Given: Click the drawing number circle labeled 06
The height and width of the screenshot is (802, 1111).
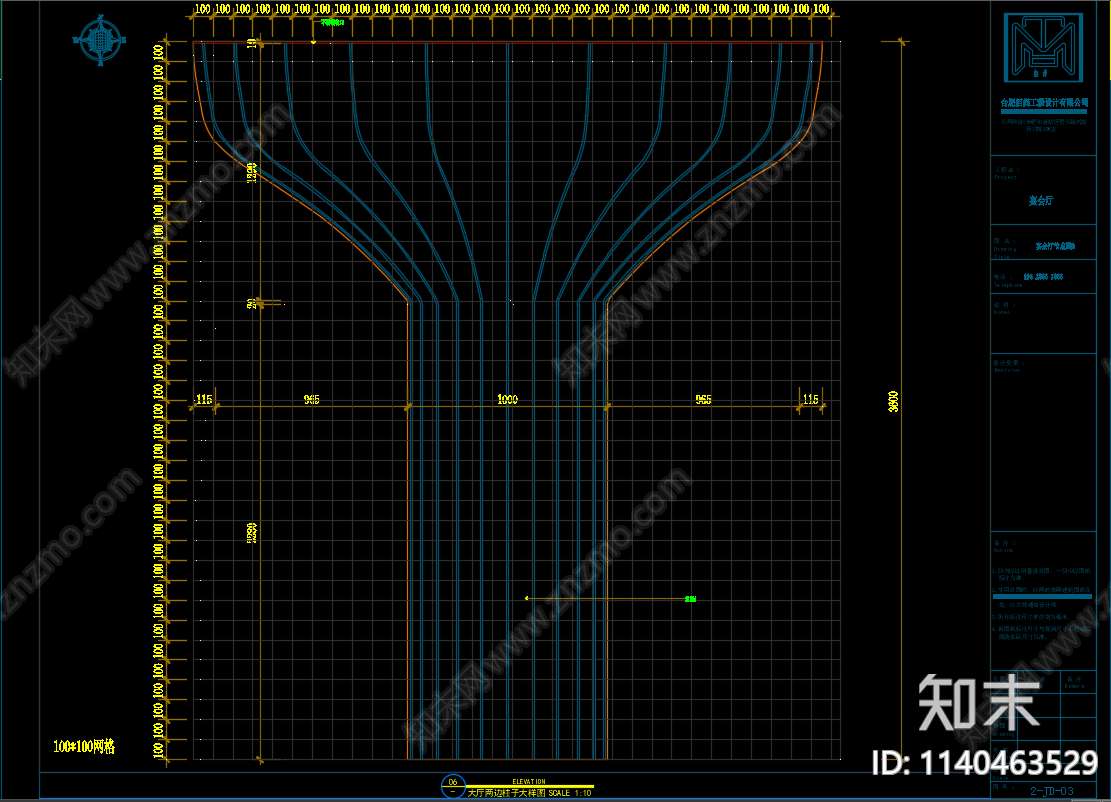Looking at the screenshot, I should point(453,786).
